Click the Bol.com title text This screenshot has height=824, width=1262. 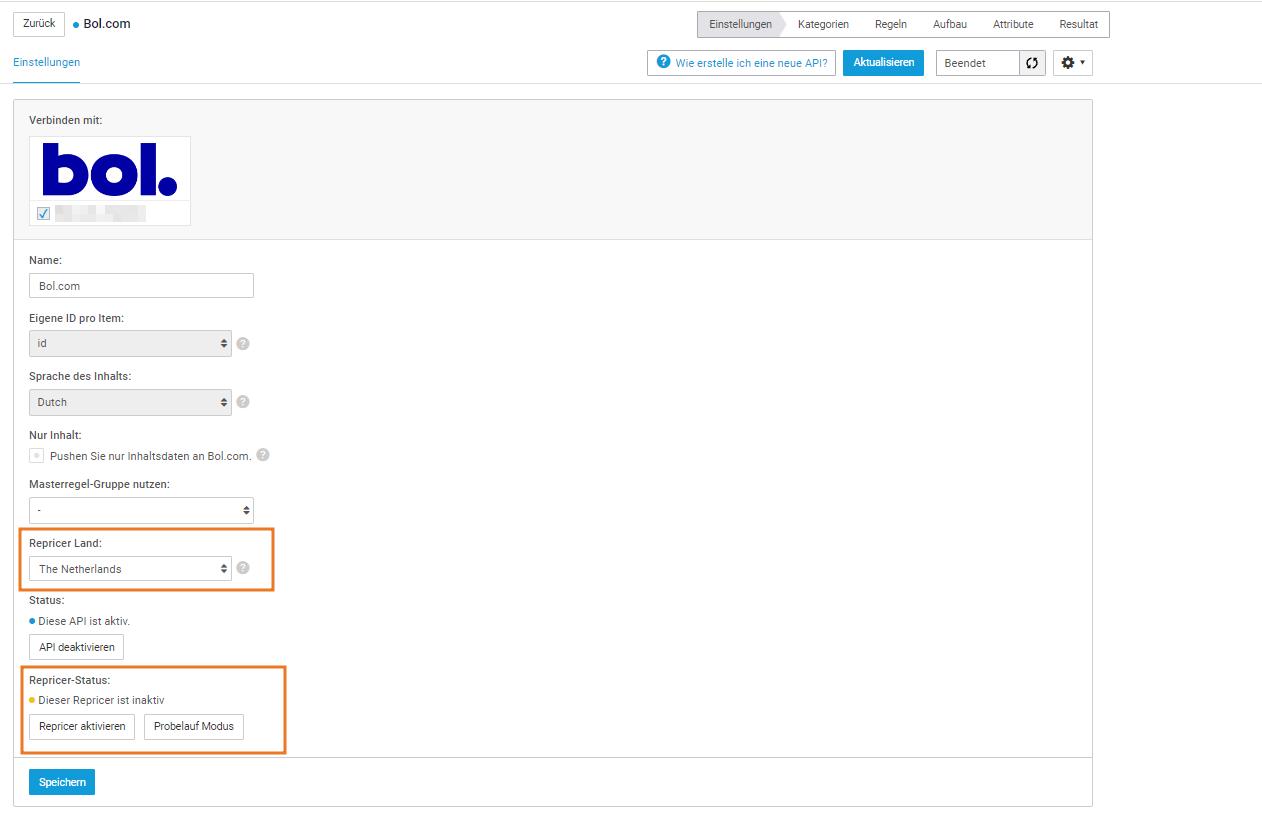(107, 24)
